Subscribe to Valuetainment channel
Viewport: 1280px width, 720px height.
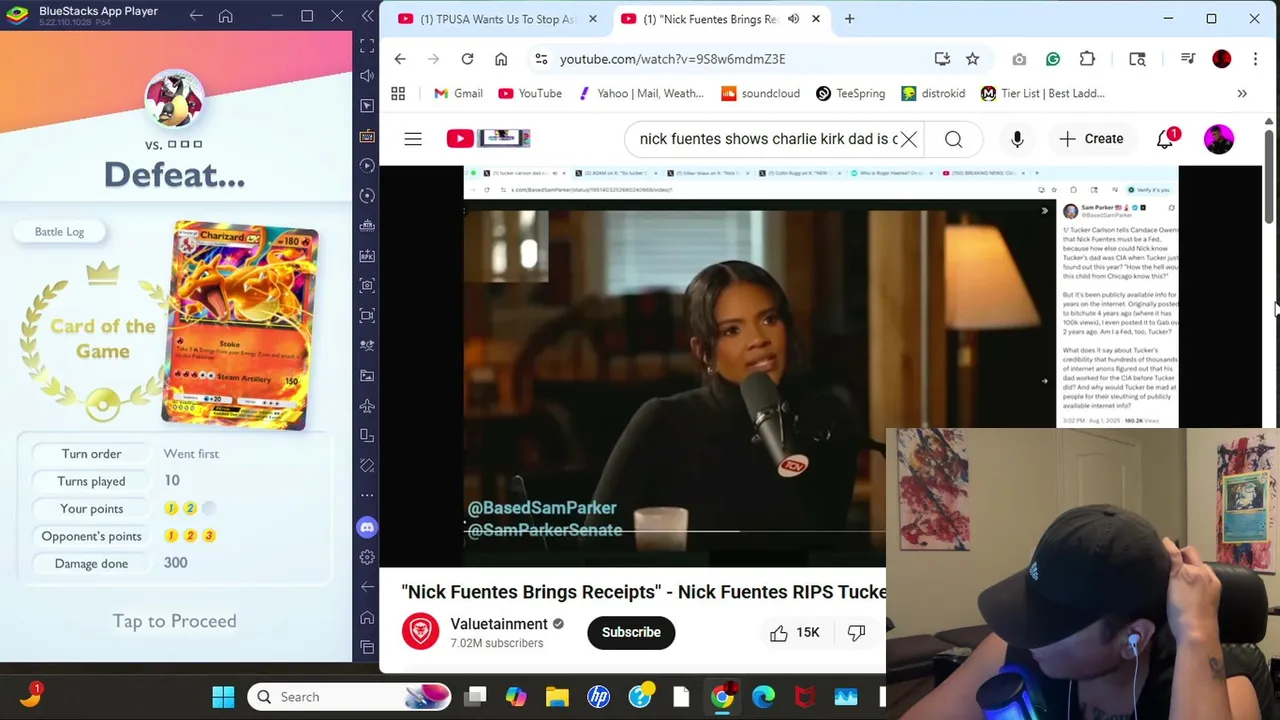tap(631, 632)
